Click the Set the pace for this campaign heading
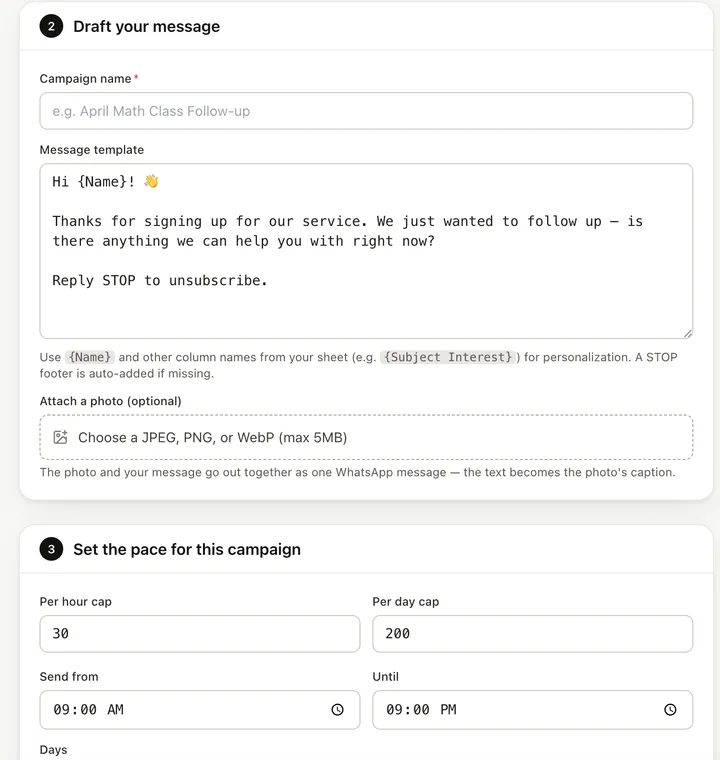The width and height of the screenshot is (720, 760). (x=187, y=549)
